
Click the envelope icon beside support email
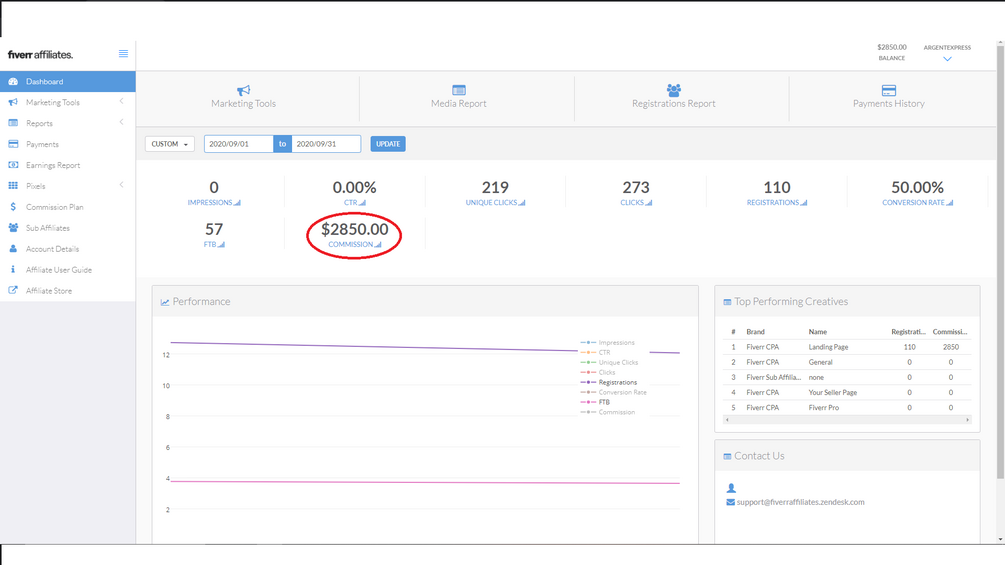coord(730,502)
